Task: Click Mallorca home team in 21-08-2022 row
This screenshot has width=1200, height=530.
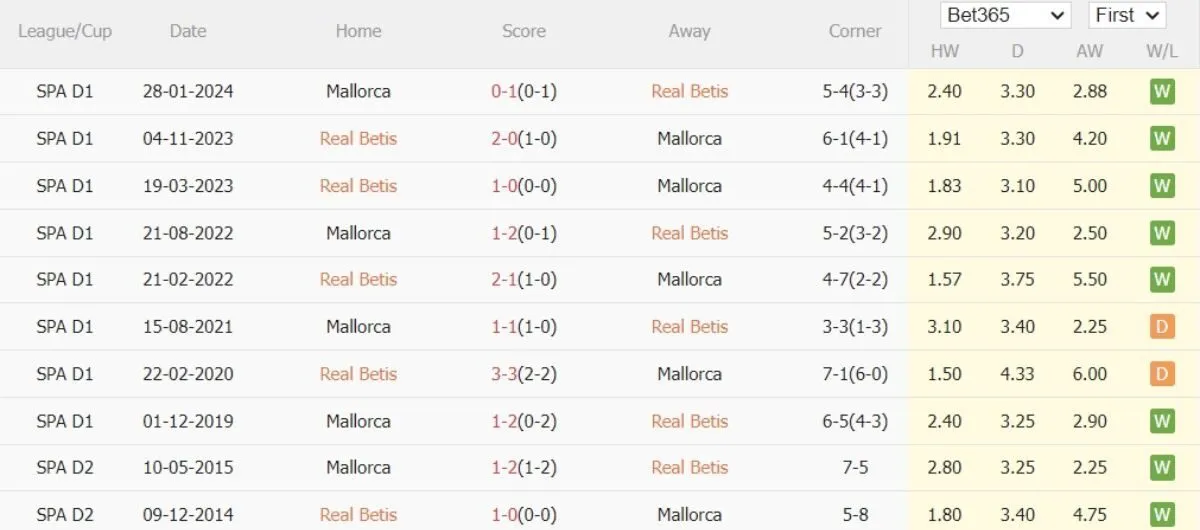Action: click(x=358, y=233)
